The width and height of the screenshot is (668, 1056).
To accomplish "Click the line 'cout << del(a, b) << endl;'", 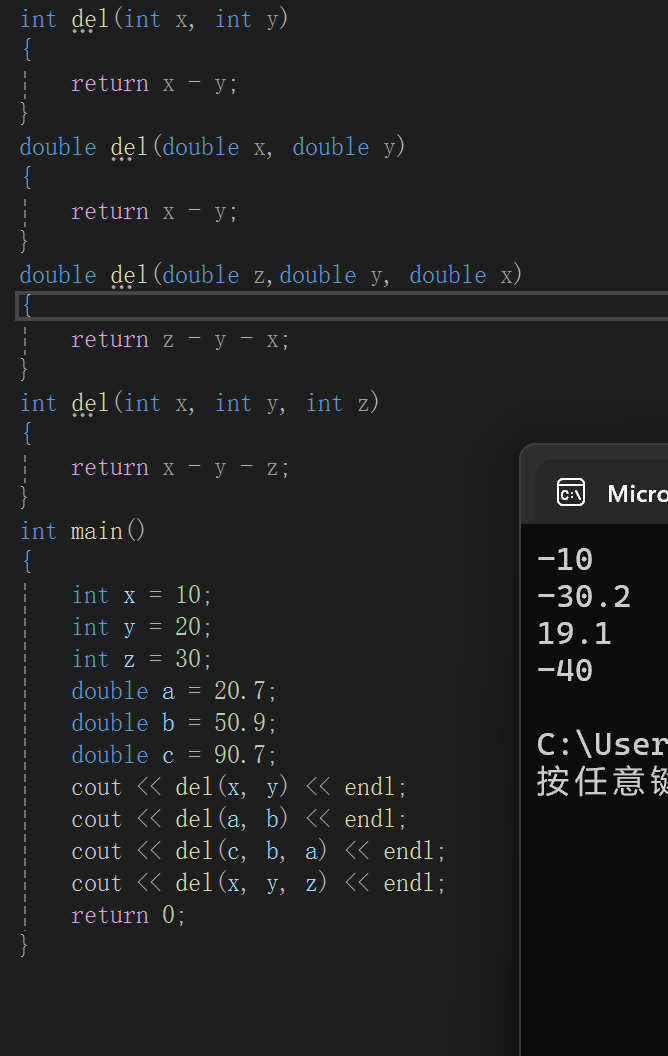I will [239, 819].
